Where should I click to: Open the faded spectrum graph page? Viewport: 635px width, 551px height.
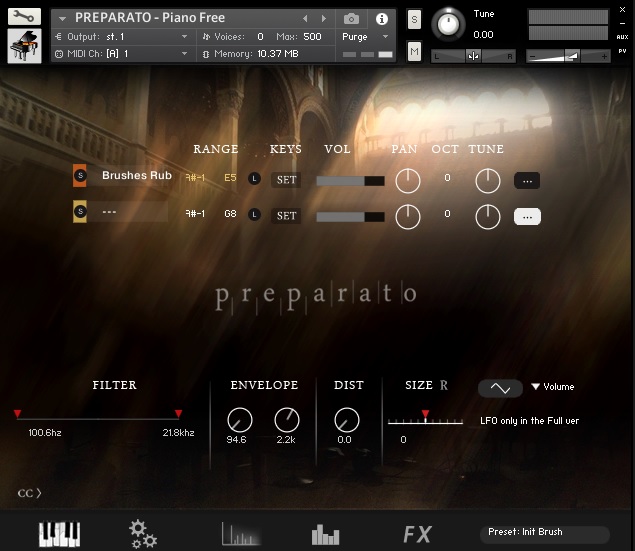(x=241, y=534)
